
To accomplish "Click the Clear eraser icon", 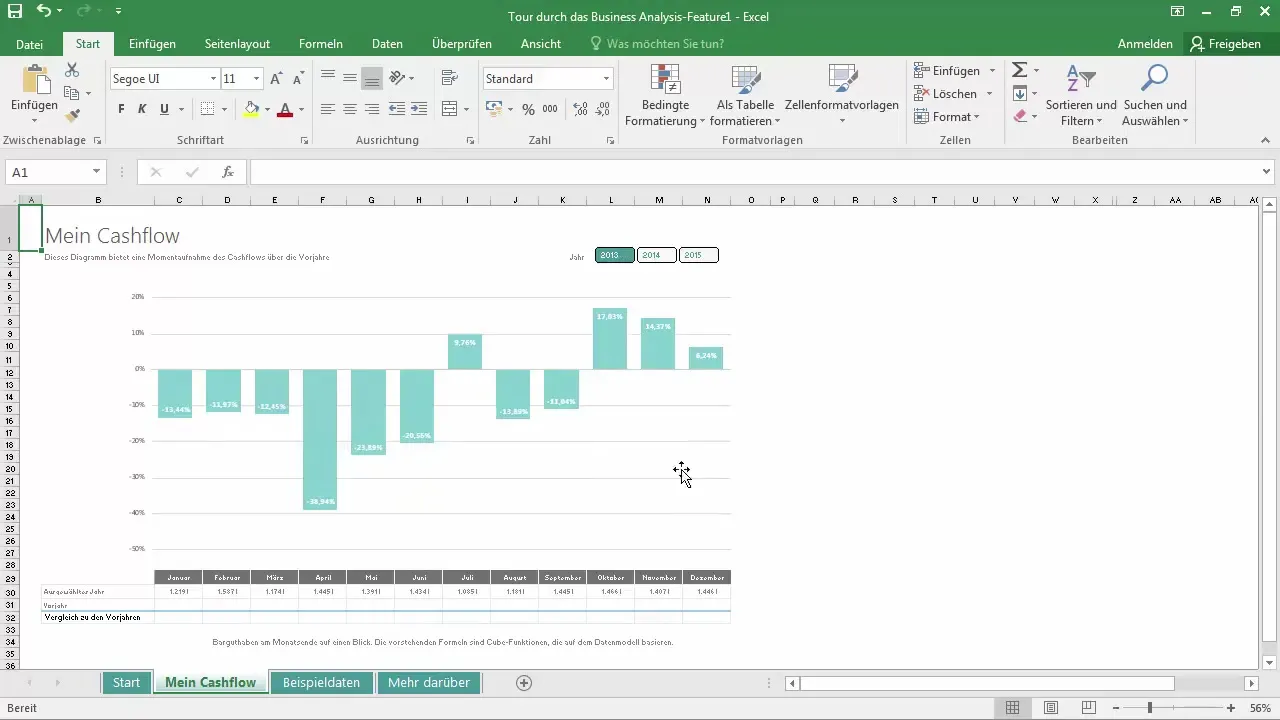I will click(x=1019, y=116).
